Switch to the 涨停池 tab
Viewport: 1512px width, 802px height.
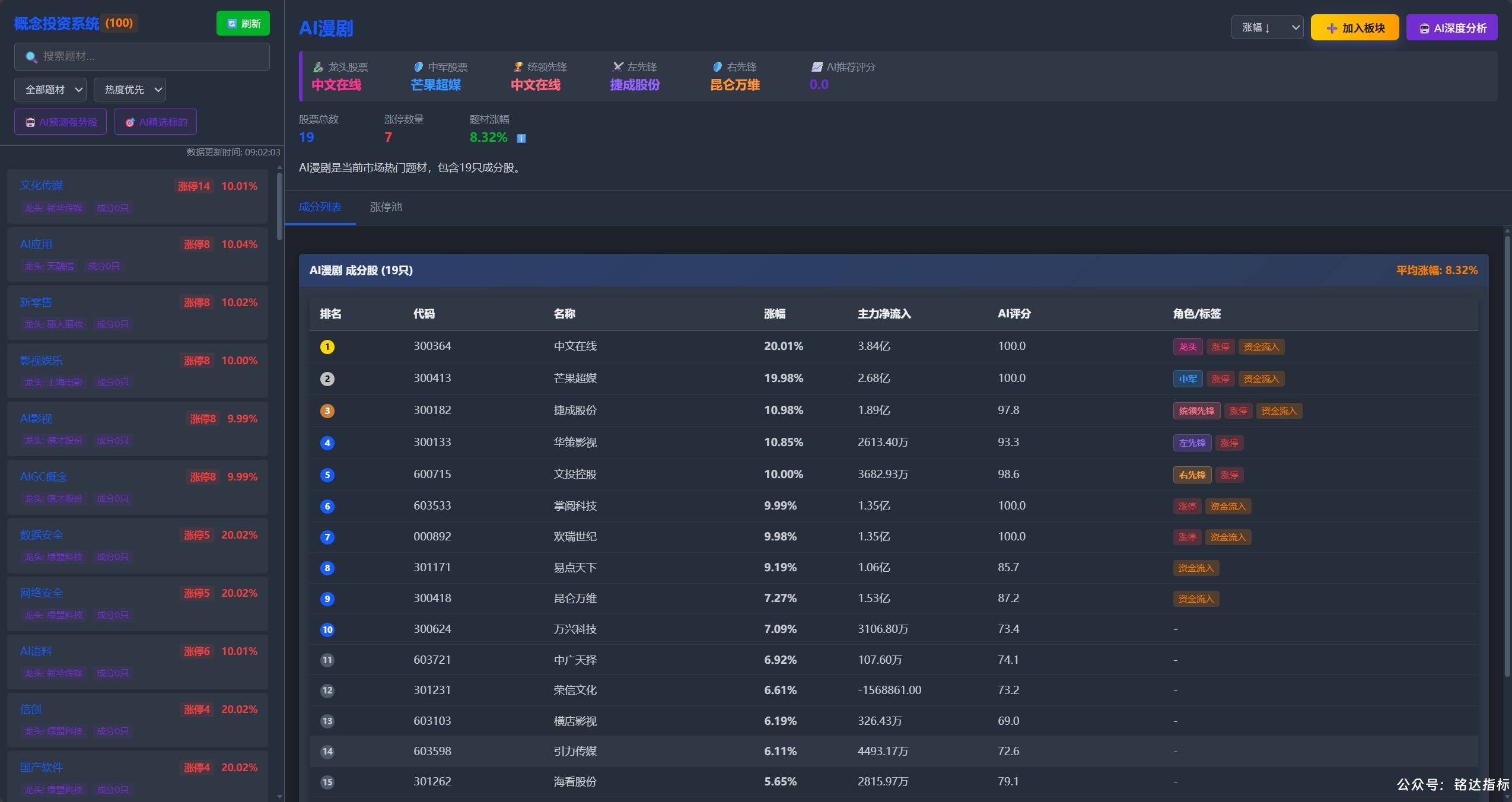click(x=386, y=207)
